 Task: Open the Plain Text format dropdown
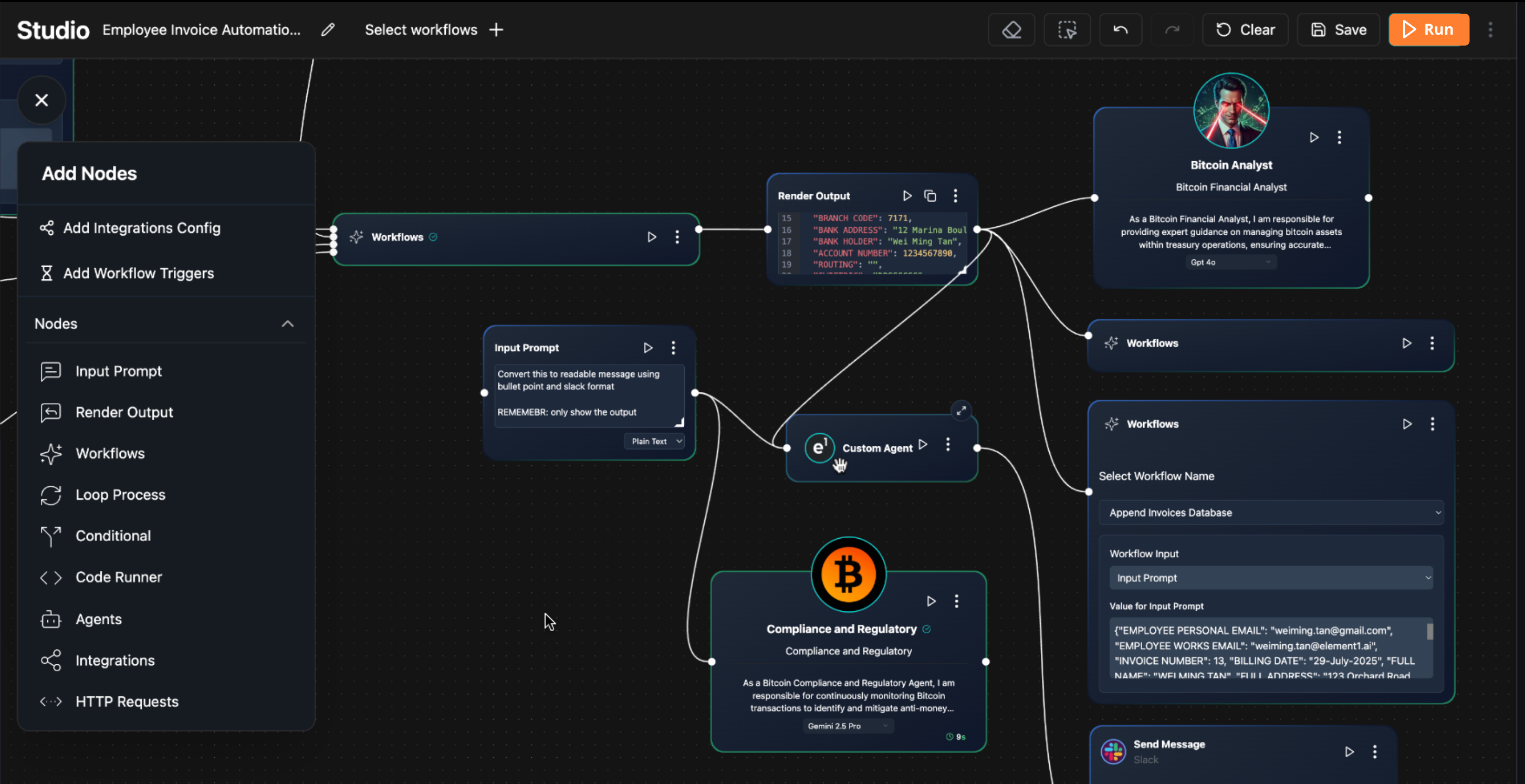655,441
